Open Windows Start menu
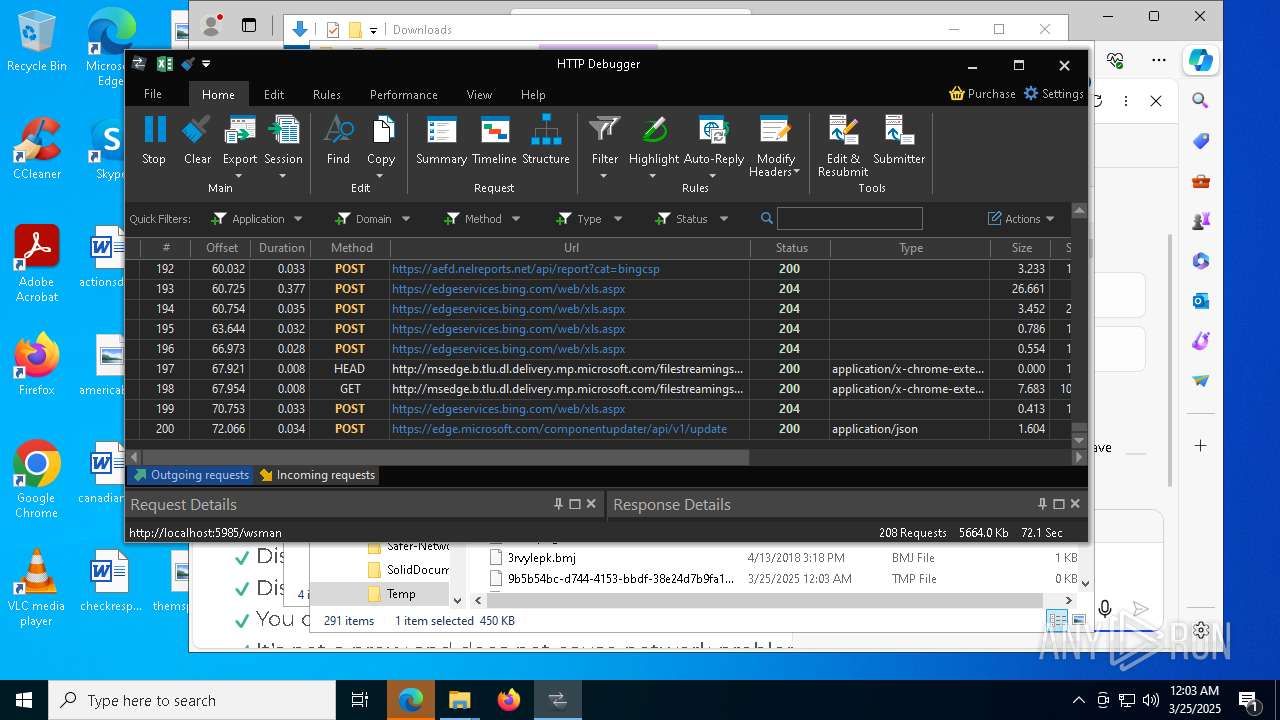The height and width of the screenshot is (720, 1280). (24, 700)
